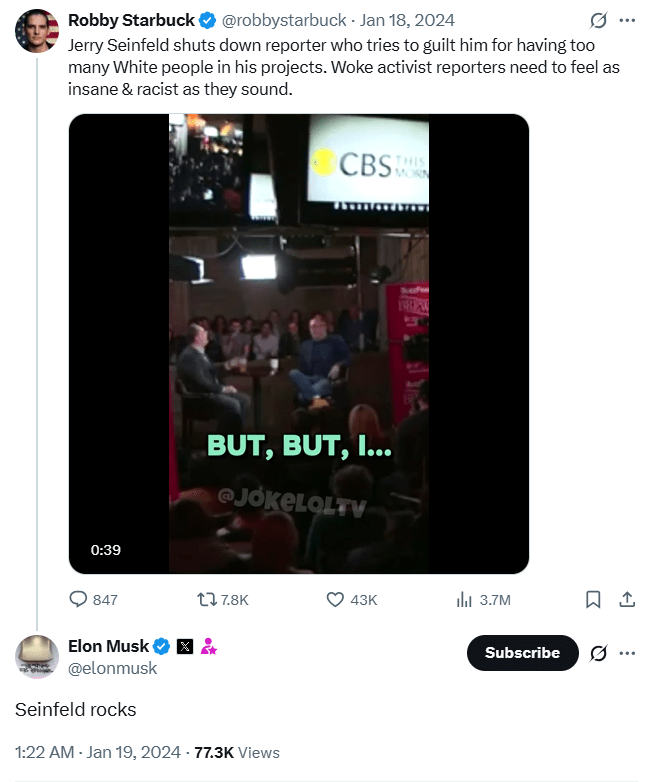Click Elon Musk's profile avatar

point(36,656)
